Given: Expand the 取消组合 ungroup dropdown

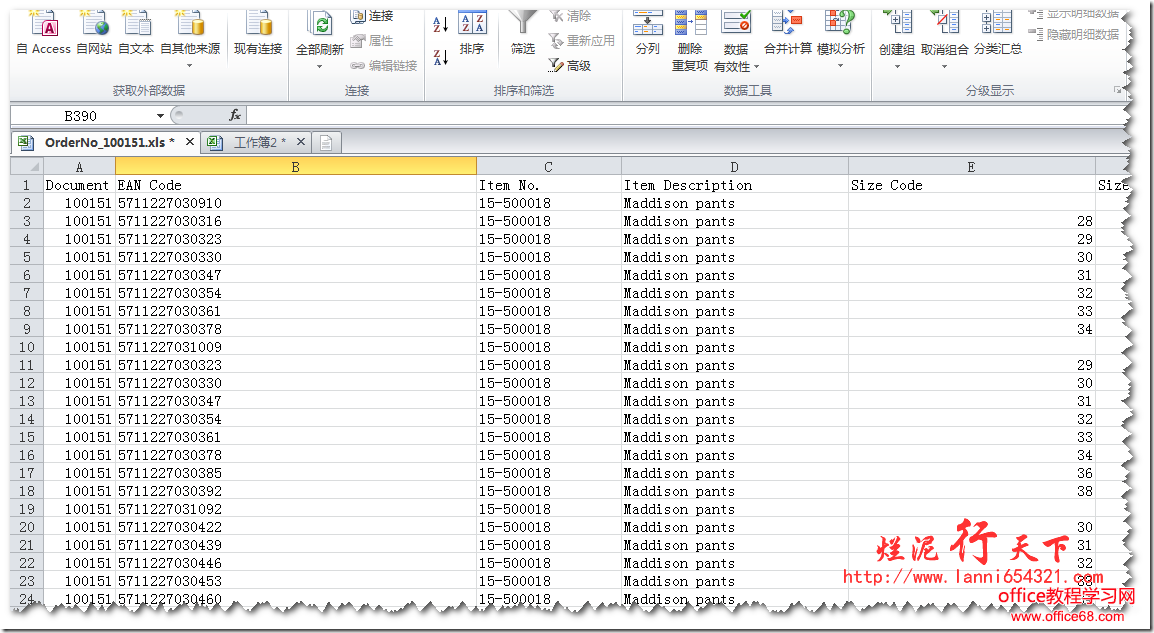Looking at the screenshot, I should pyautogui.click(x=944, y=66).
